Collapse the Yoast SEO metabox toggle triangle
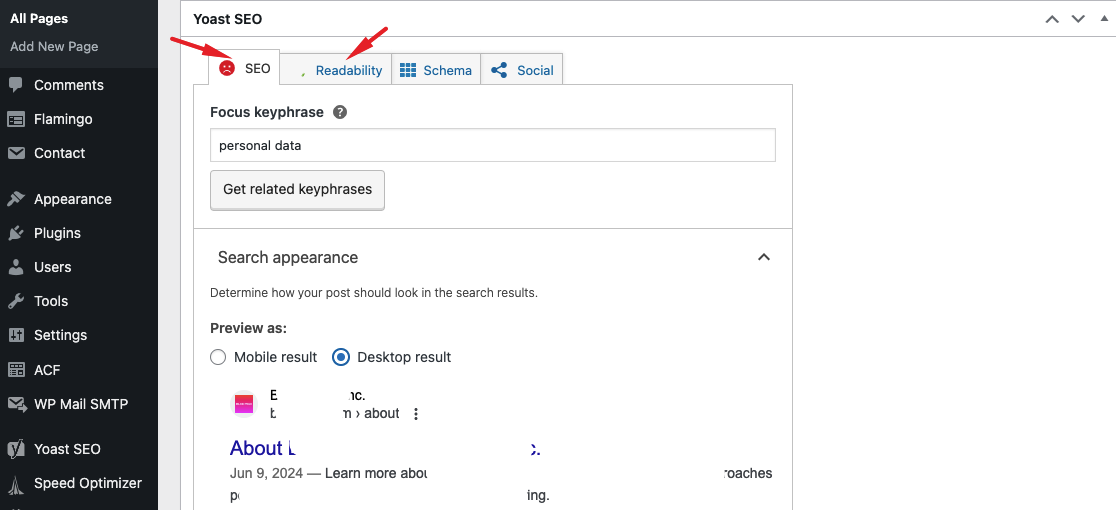1116x510 pixels. (x=1104, y=19)
